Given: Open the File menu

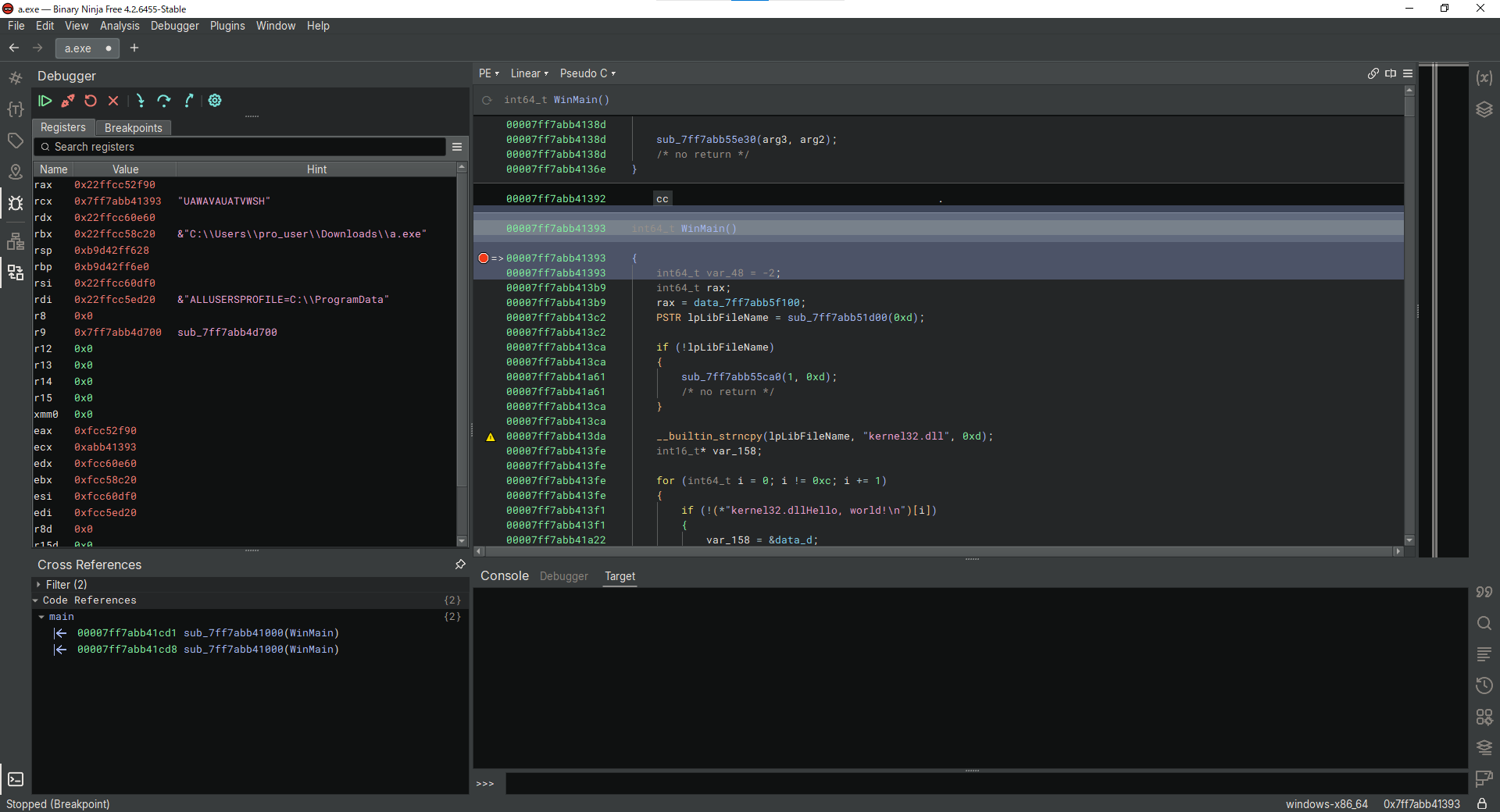Looking at the screenshot, I should pos(16,26).
